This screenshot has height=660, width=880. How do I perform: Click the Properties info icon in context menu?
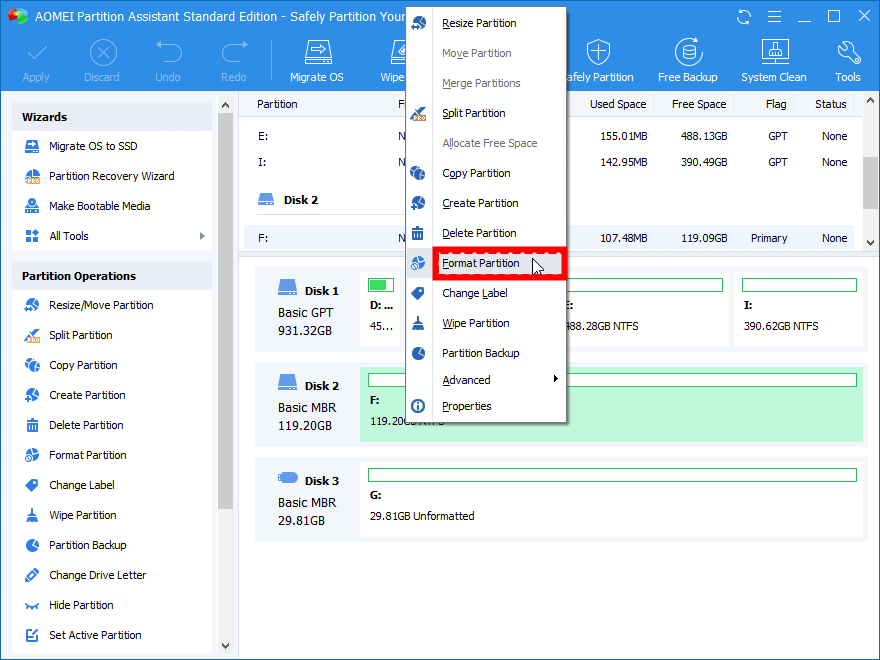pyautogui.click(x=418, y=406)
